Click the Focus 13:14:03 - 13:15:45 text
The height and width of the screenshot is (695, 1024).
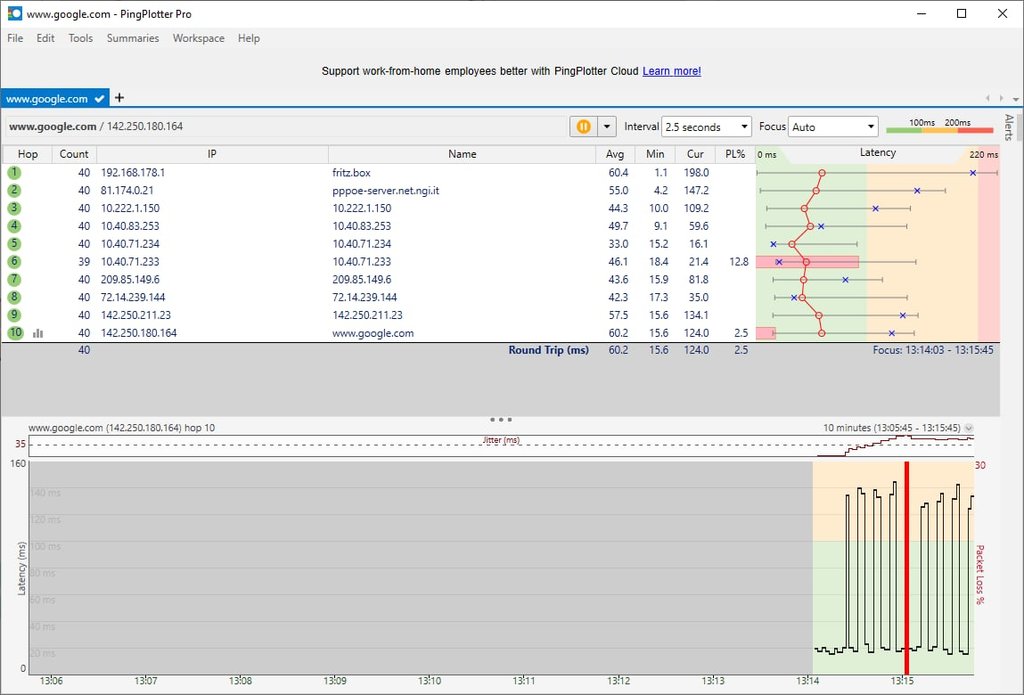(x=933, y=350)
